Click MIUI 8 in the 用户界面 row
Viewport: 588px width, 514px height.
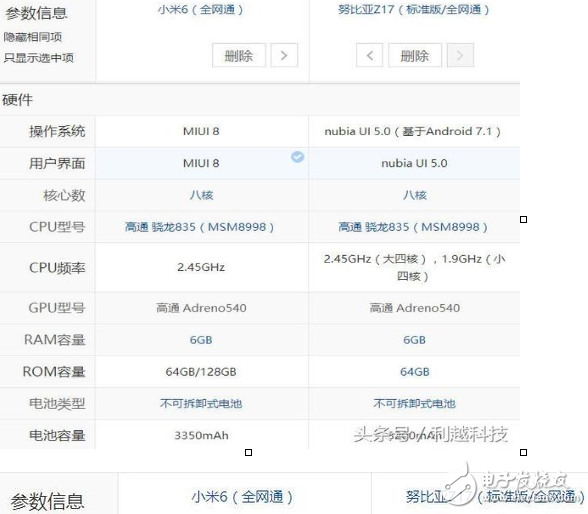click(x=201, y=163)
